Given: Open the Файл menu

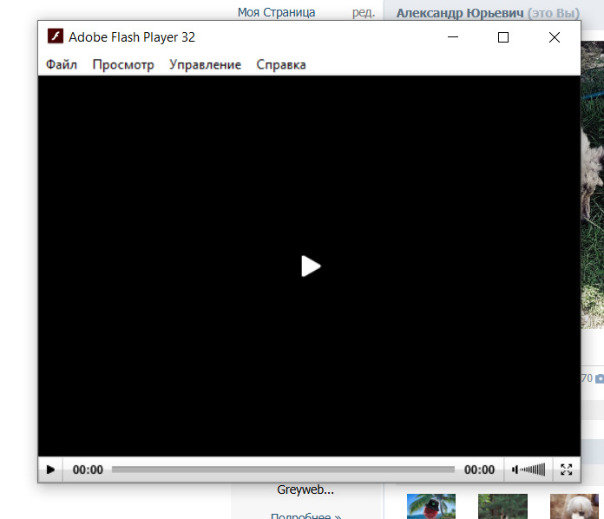Looking at the screenshot, I should pos(62,64).
